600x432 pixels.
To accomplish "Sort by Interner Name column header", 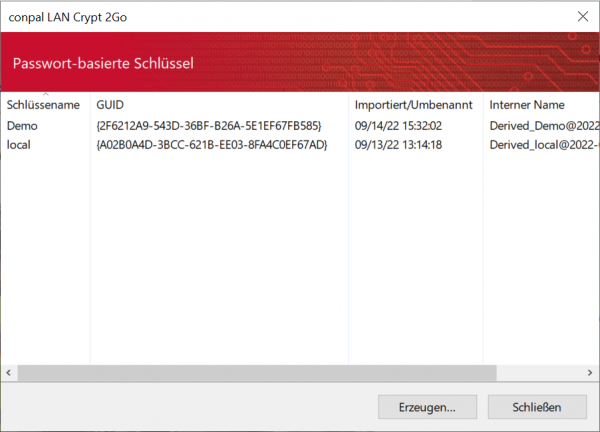I will tap(541, 104).
